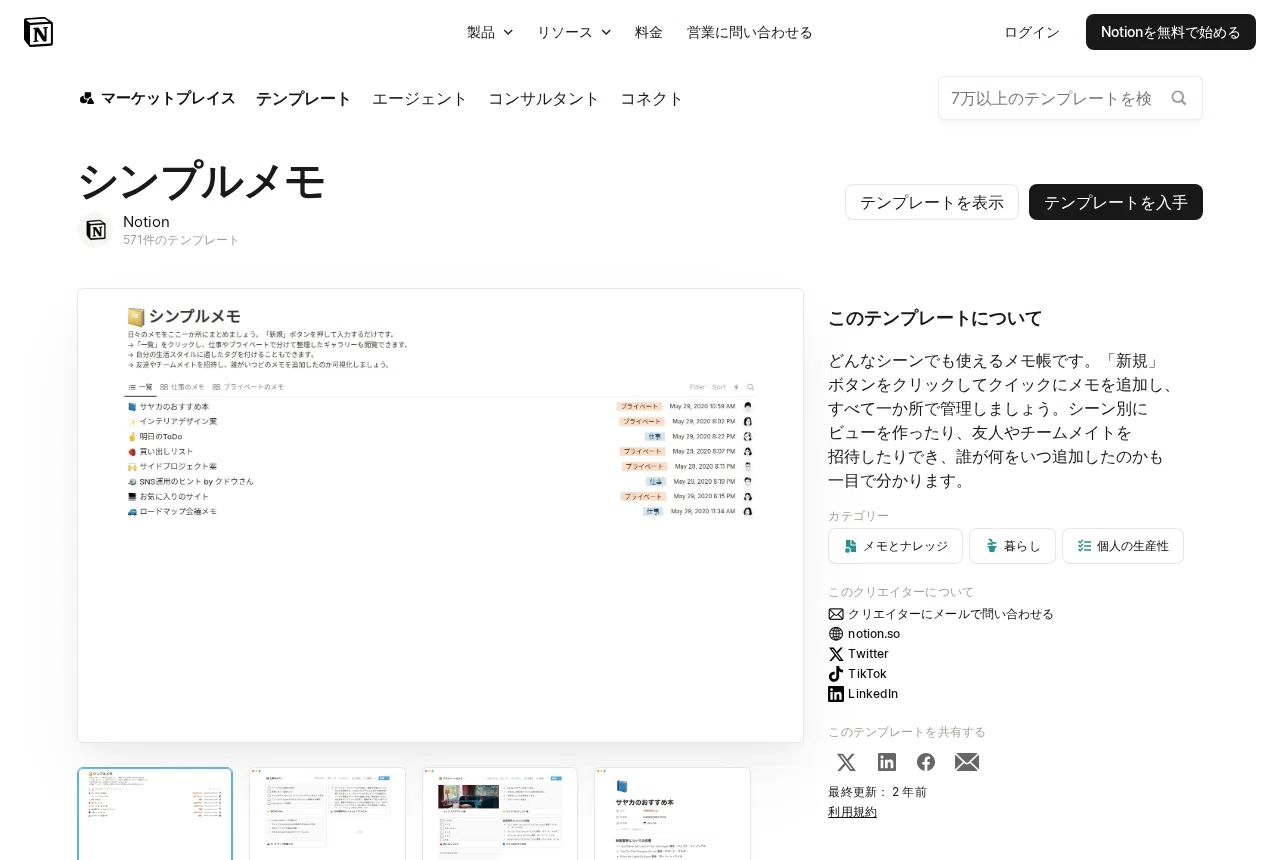
Task: Select the サヤカのおすすめ本 preview thumbnail
Action: tap(672, 814)
